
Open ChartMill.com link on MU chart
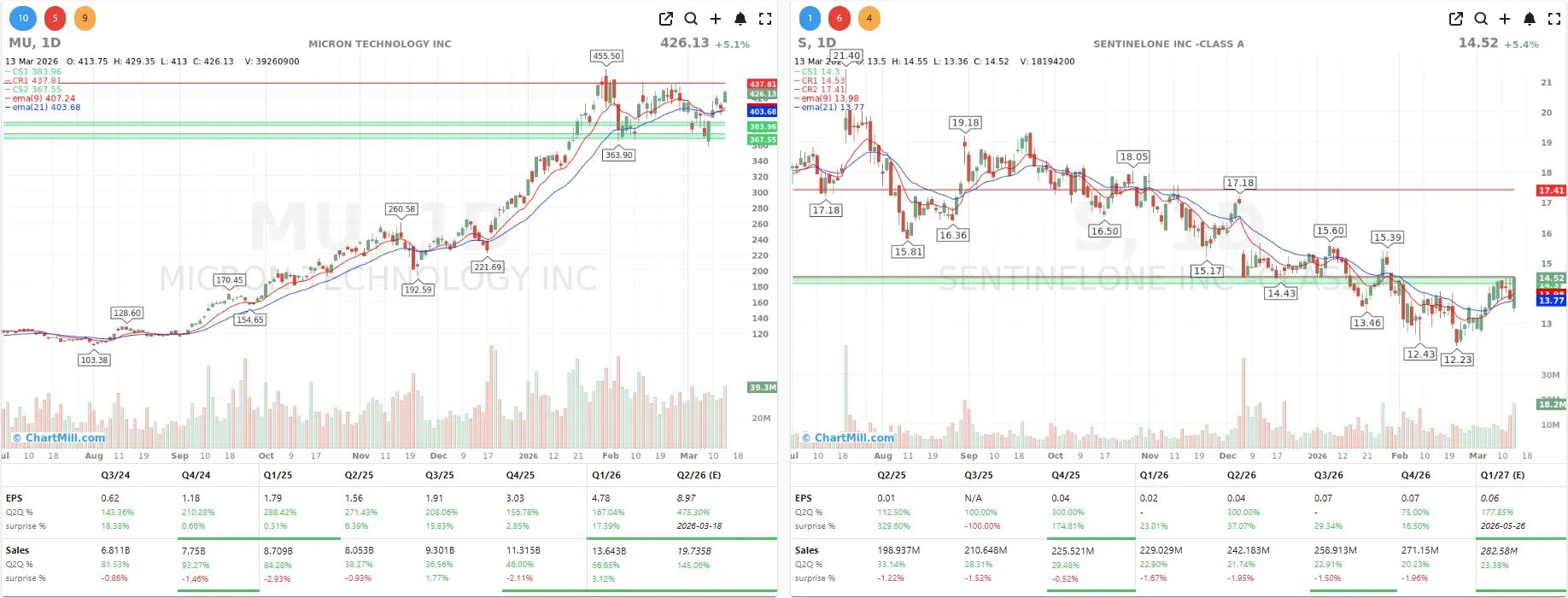(x=59, y=437)
